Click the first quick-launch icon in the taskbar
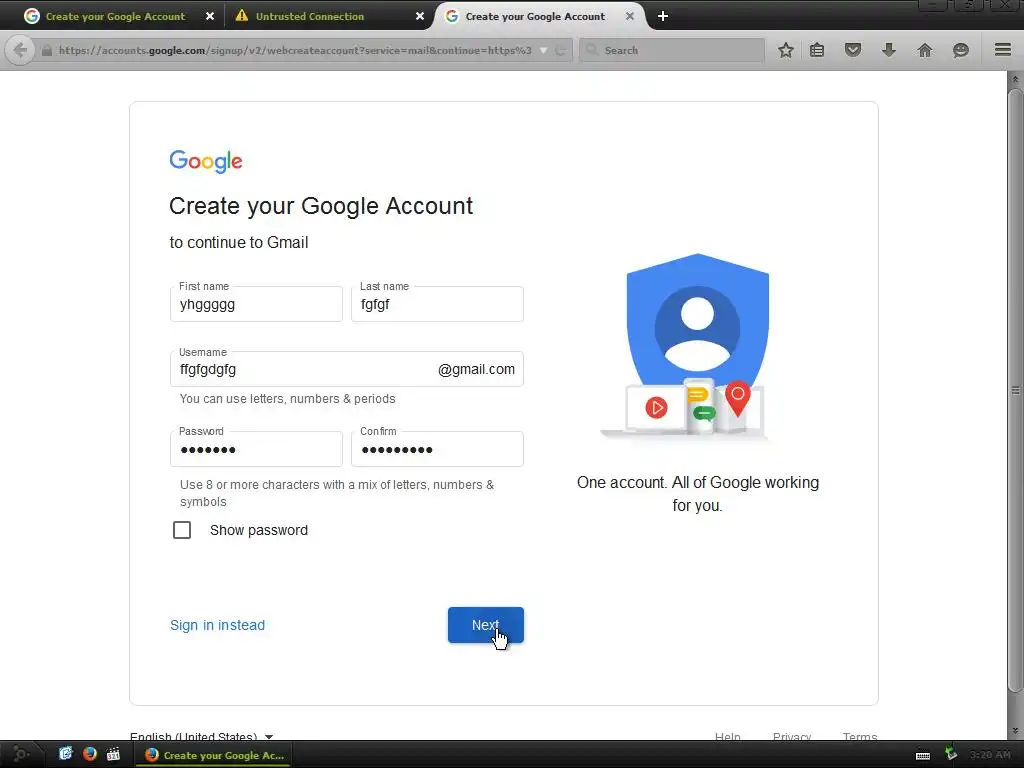The height and width of the screenshot is (768, 1024). point(65,754)
